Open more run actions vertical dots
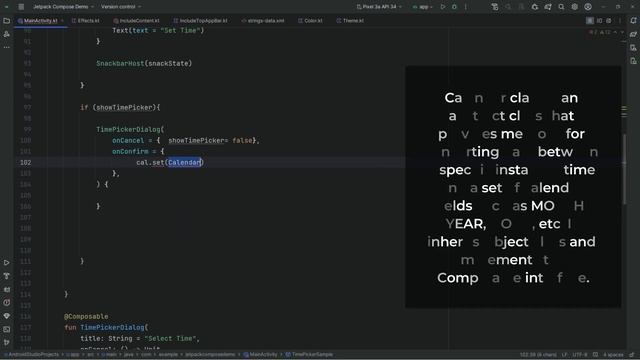 pos(465,7)
